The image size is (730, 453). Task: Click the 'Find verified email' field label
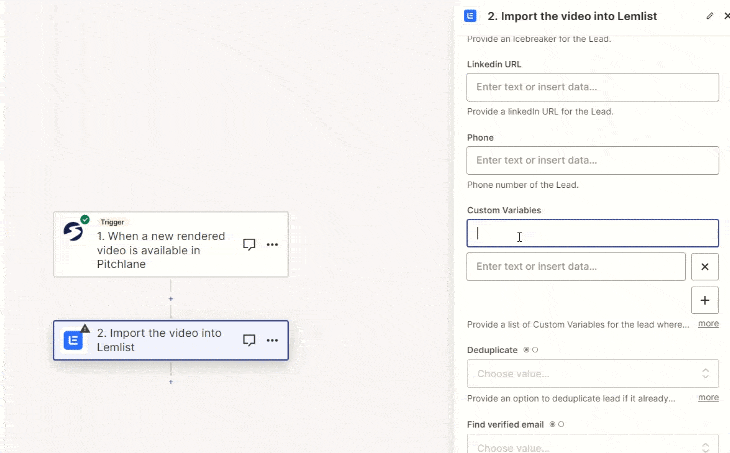505,425
